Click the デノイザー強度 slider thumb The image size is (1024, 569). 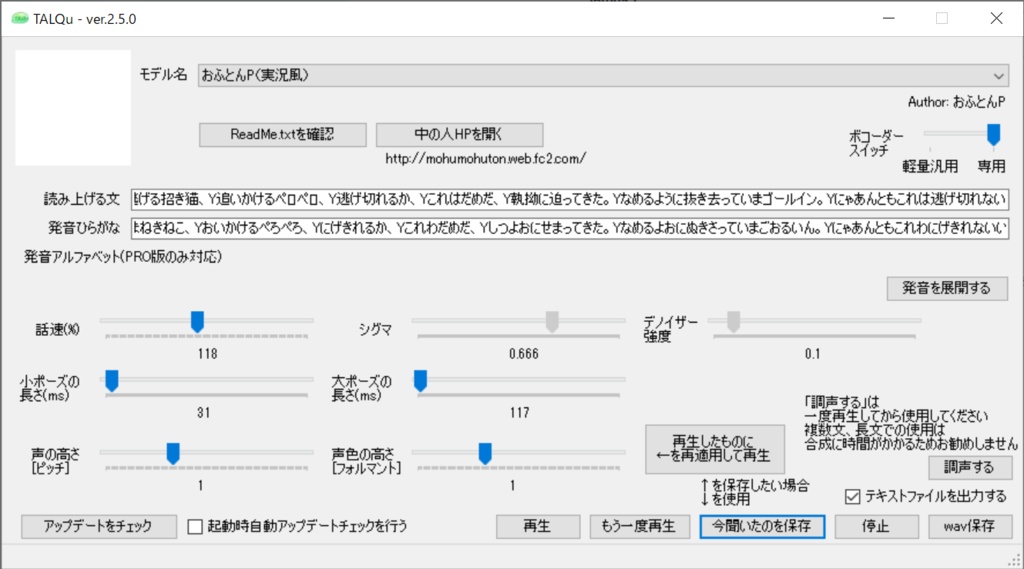click(x=733, y=321)
